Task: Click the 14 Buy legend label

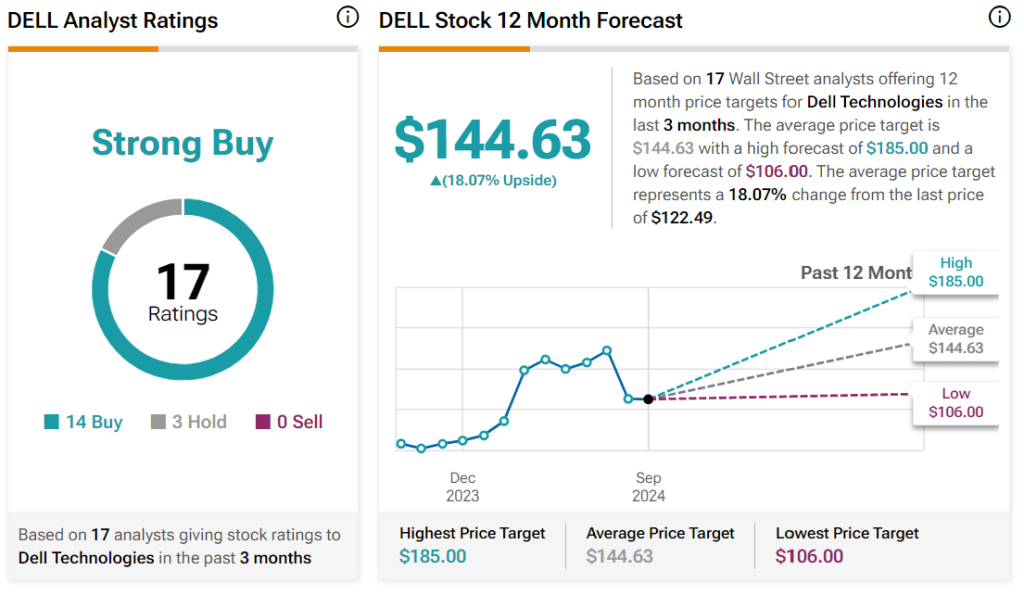Action: point(94,422)
